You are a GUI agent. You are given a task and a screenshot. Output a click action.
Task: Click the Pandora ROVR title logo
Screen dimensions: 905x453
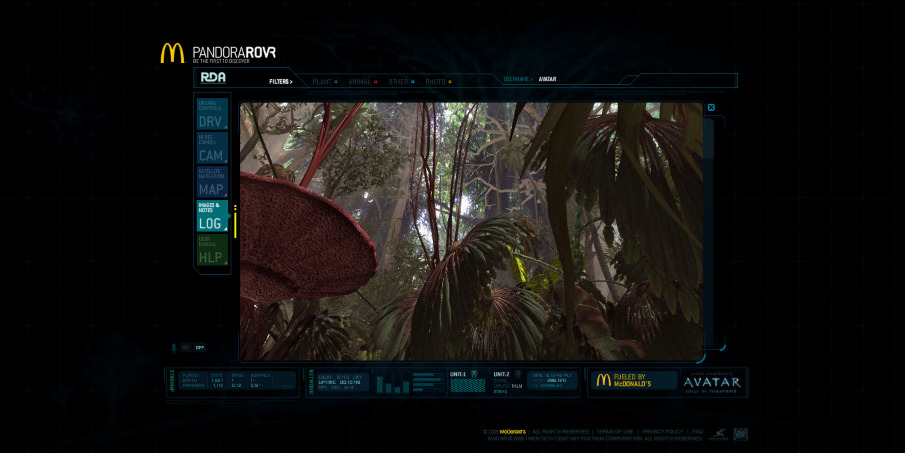click(234, 54)
